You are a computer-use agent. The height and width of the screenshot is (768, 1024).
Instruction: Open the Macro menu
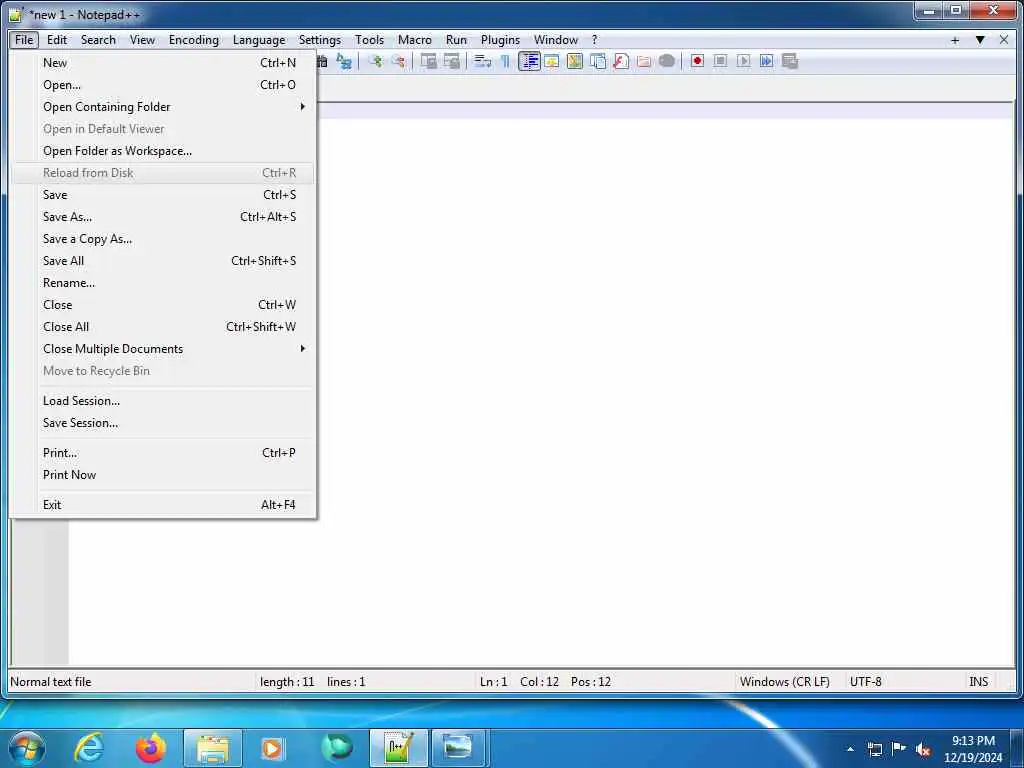[415, 40]
